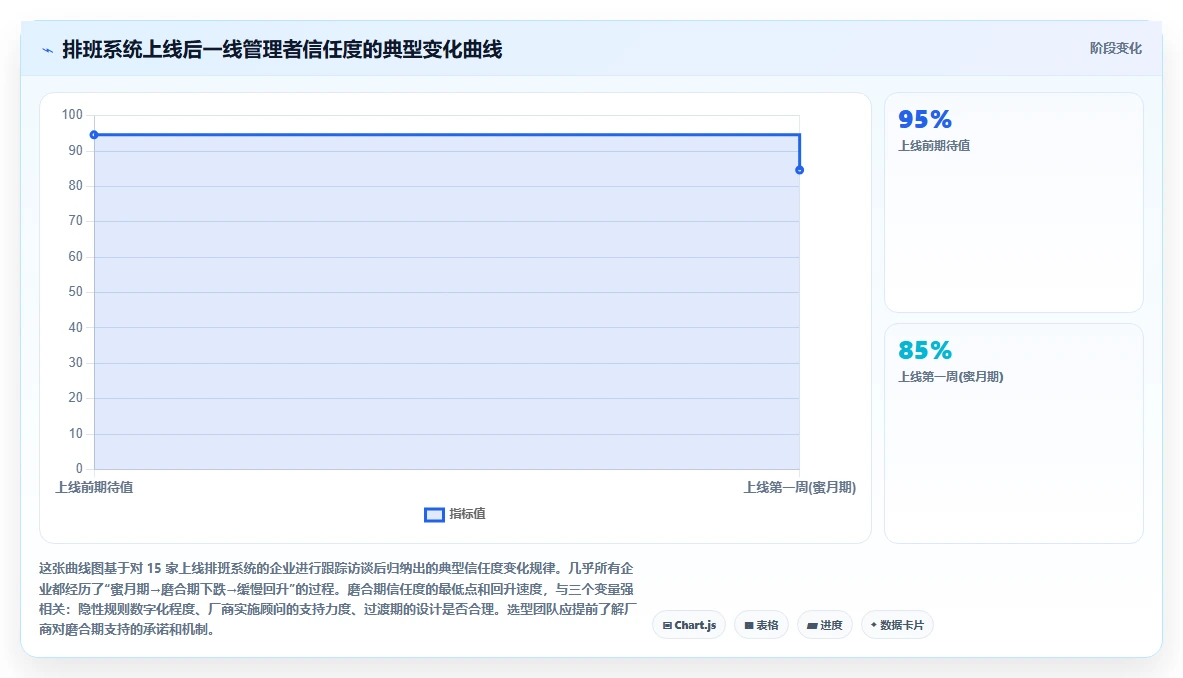This screenshot has height=678, width=1183.
Task: Click the Chart.js tag chip
Action: point(689,625)
